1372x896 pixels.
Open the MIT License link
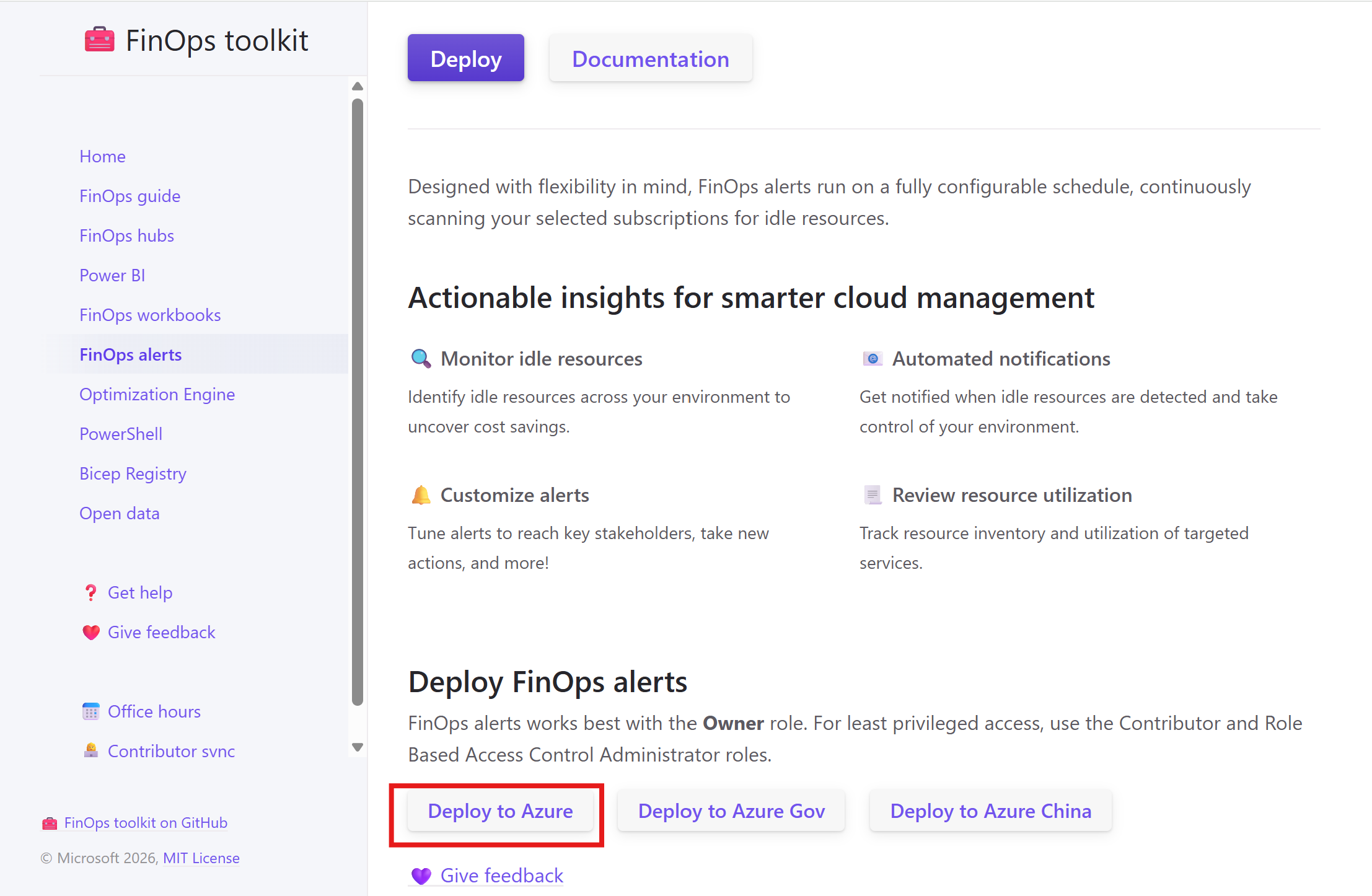click(201, 858)
